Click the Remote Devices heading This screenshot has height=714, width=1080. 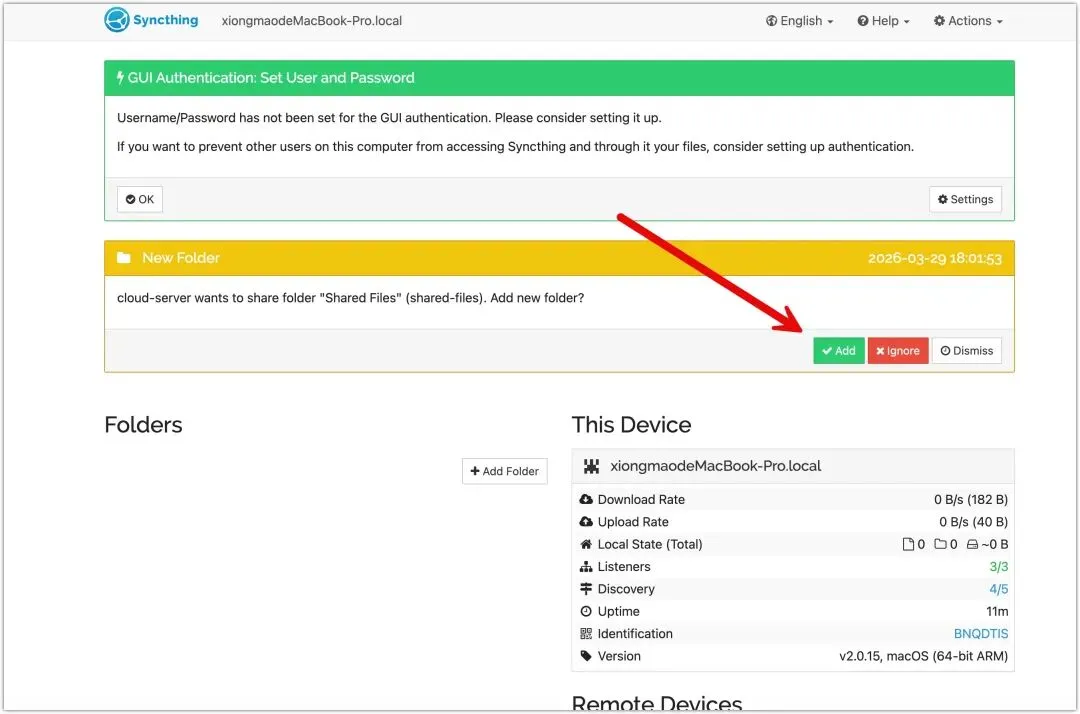(x=656, y=702)
